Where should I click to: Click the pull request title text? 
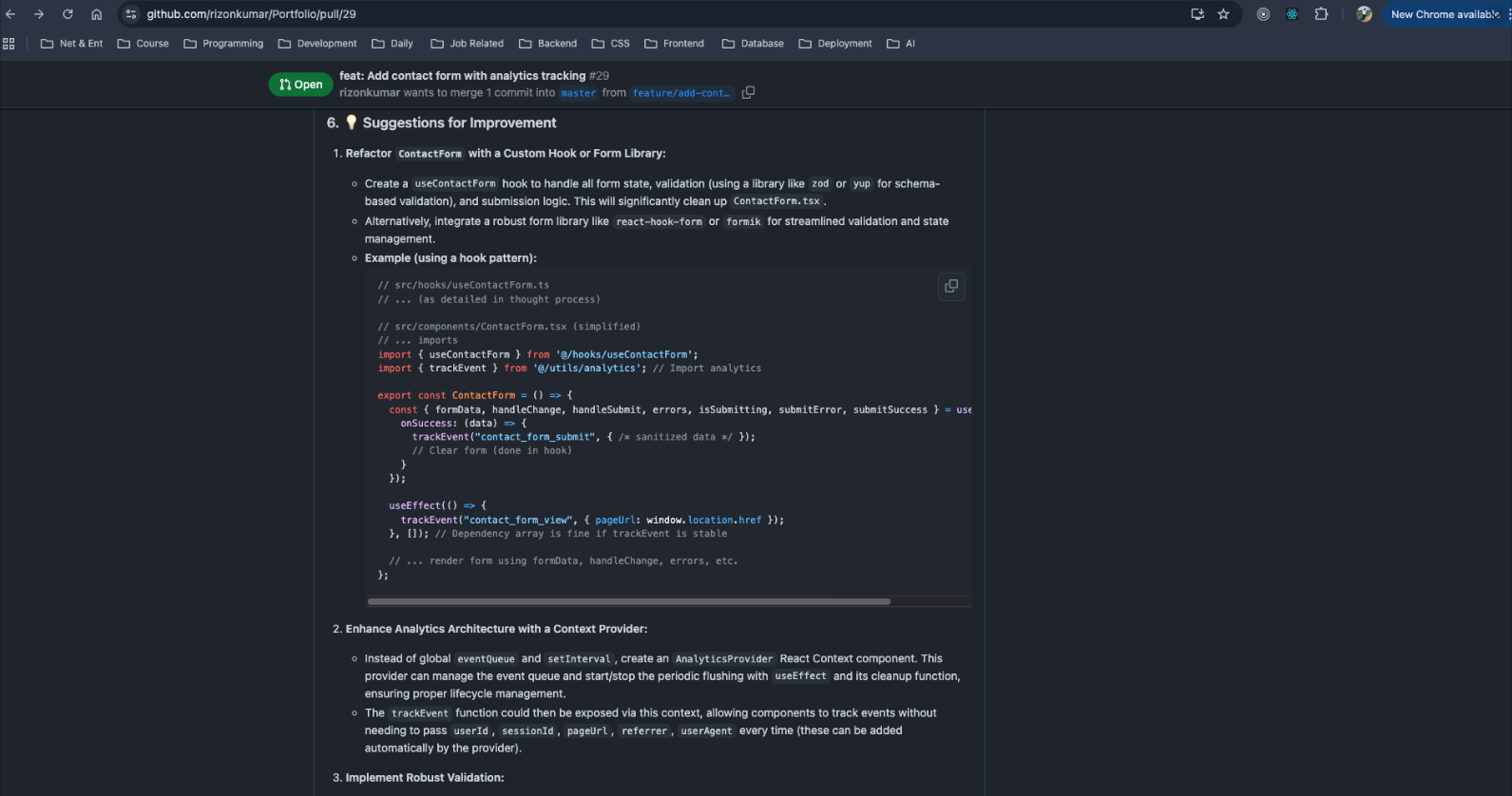coord(462,76)
